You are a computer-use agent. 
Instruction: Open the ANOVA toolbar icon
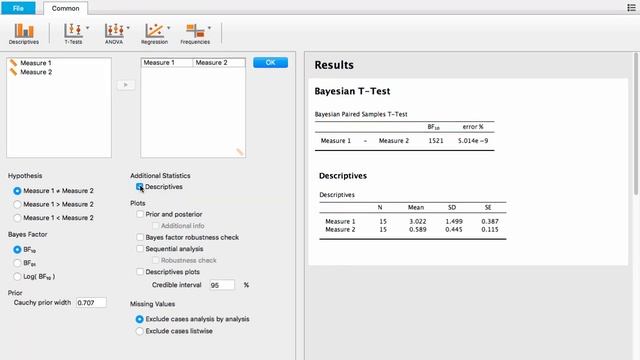coord(114,33)
